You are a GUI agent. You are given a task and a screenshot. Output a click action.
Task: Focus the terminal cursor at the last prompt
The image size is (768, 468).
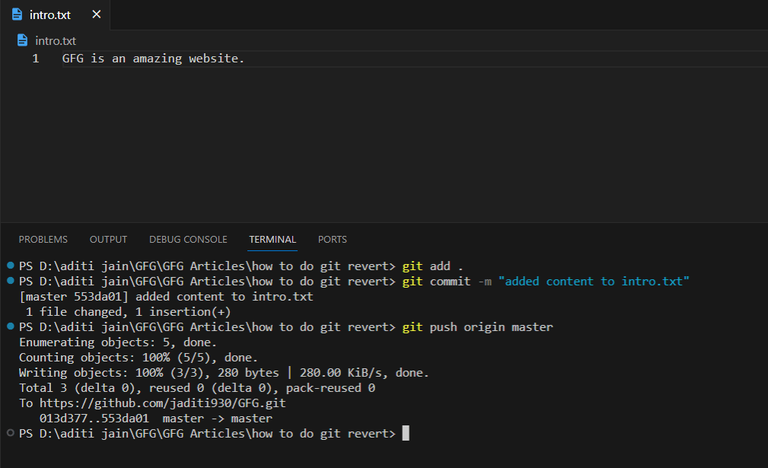[x=405, y=433]
